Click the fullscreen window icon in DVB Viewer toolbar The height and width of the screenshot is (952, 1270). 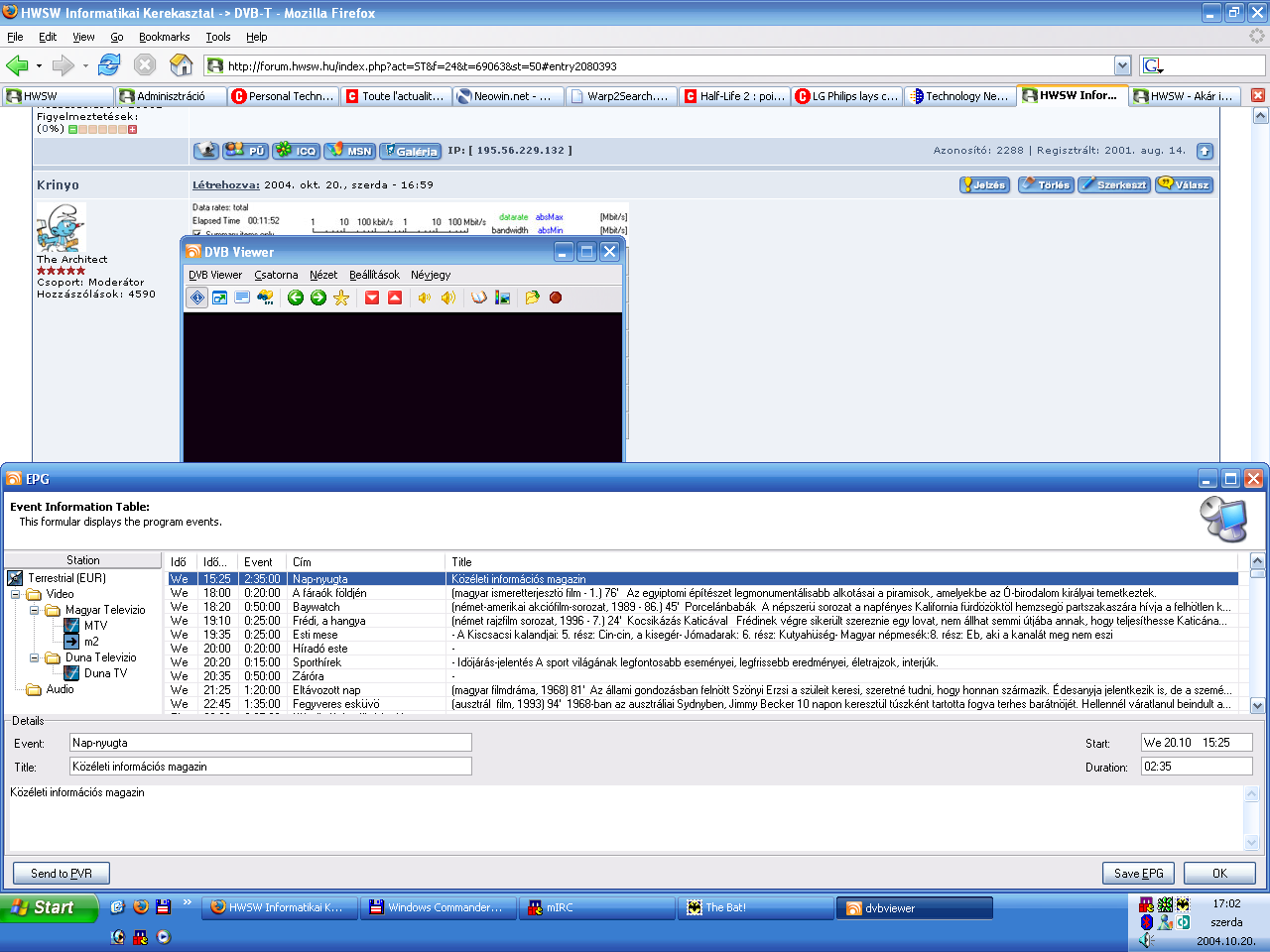click(x=220, y=297)
